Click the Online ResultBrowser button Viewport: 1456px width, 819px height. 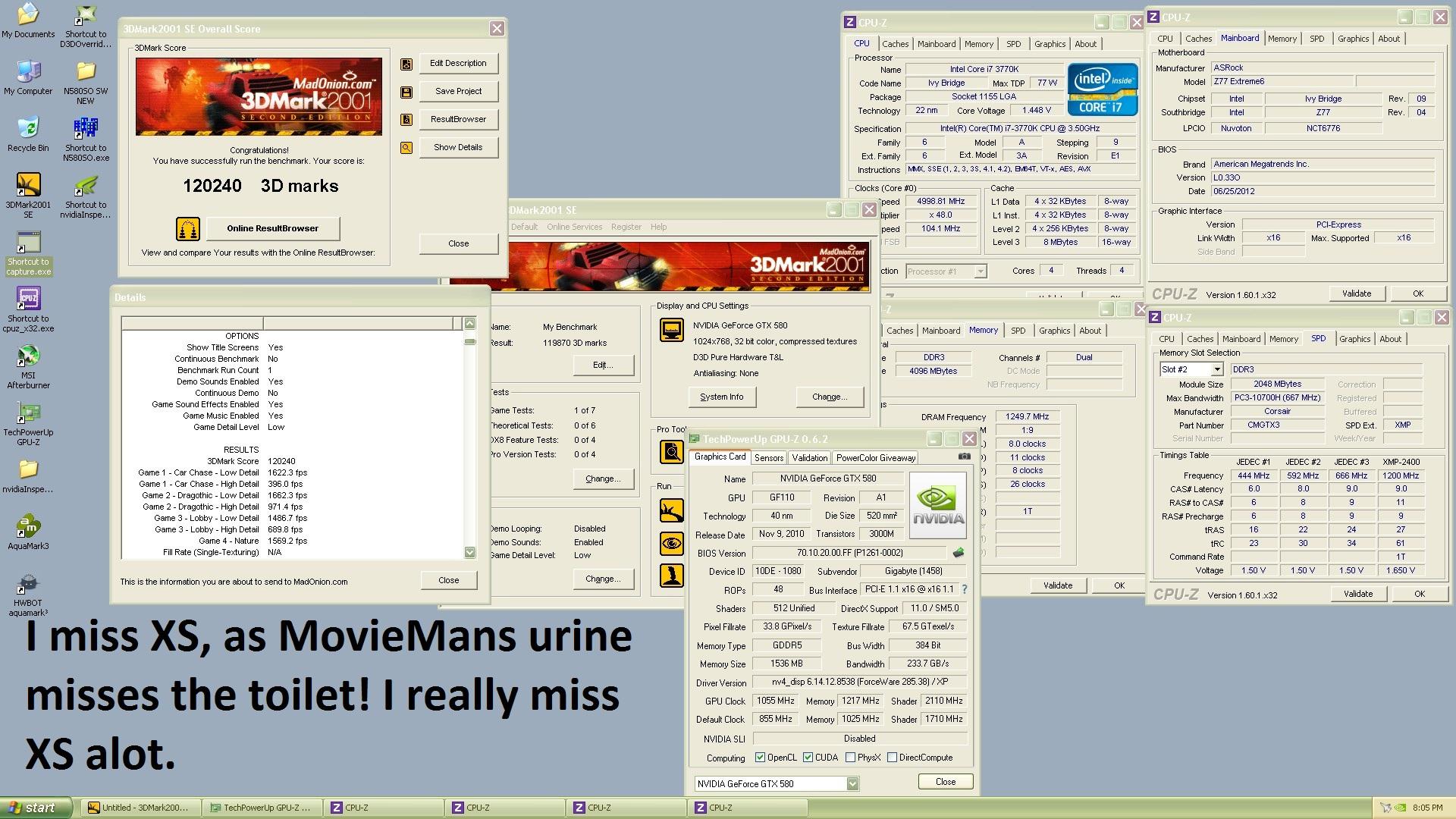[x=272, y=228]
